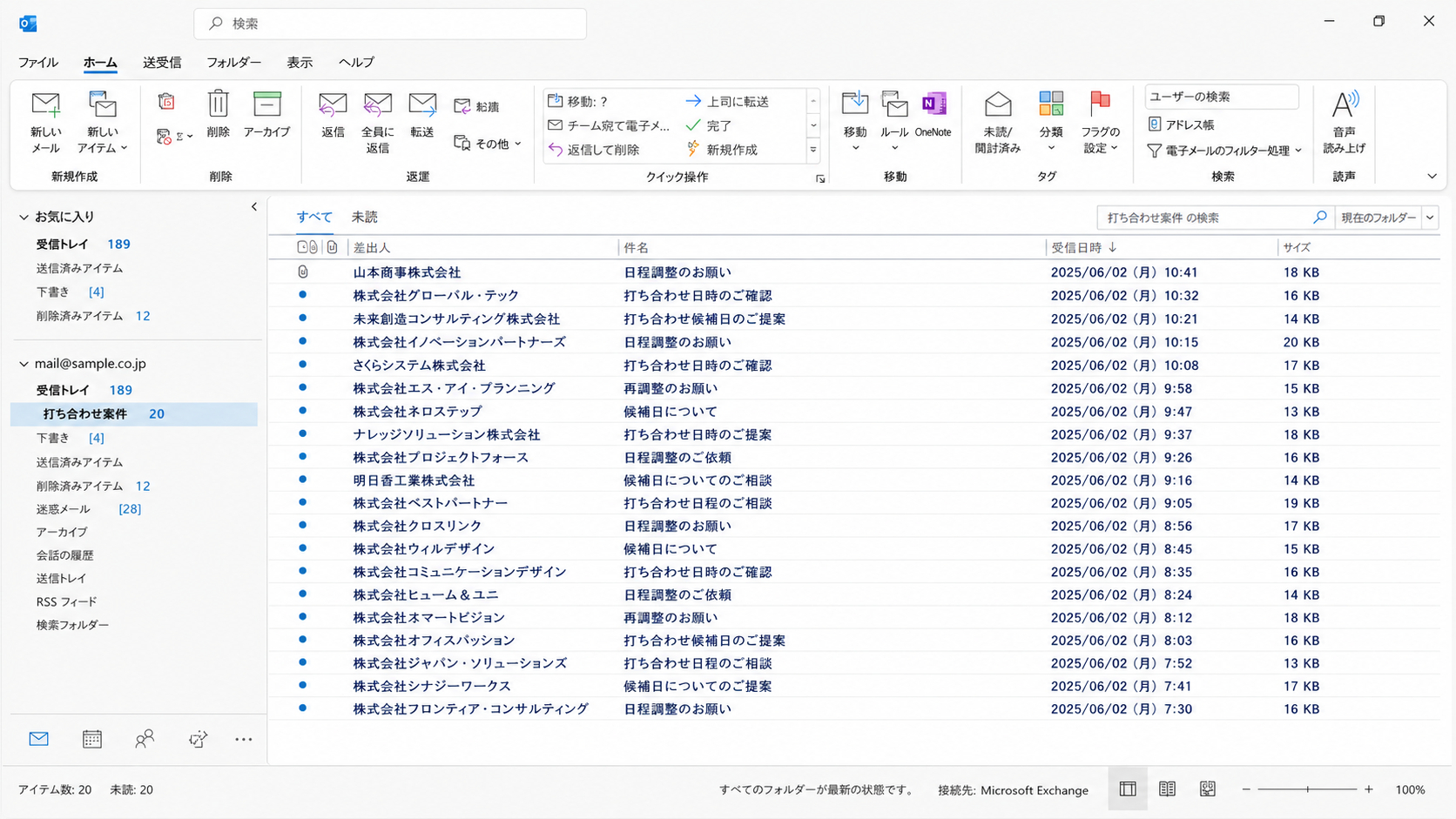Open the ヘルプ tab
This screenshot has height=819, width=1456.
(x=356, y=63)
